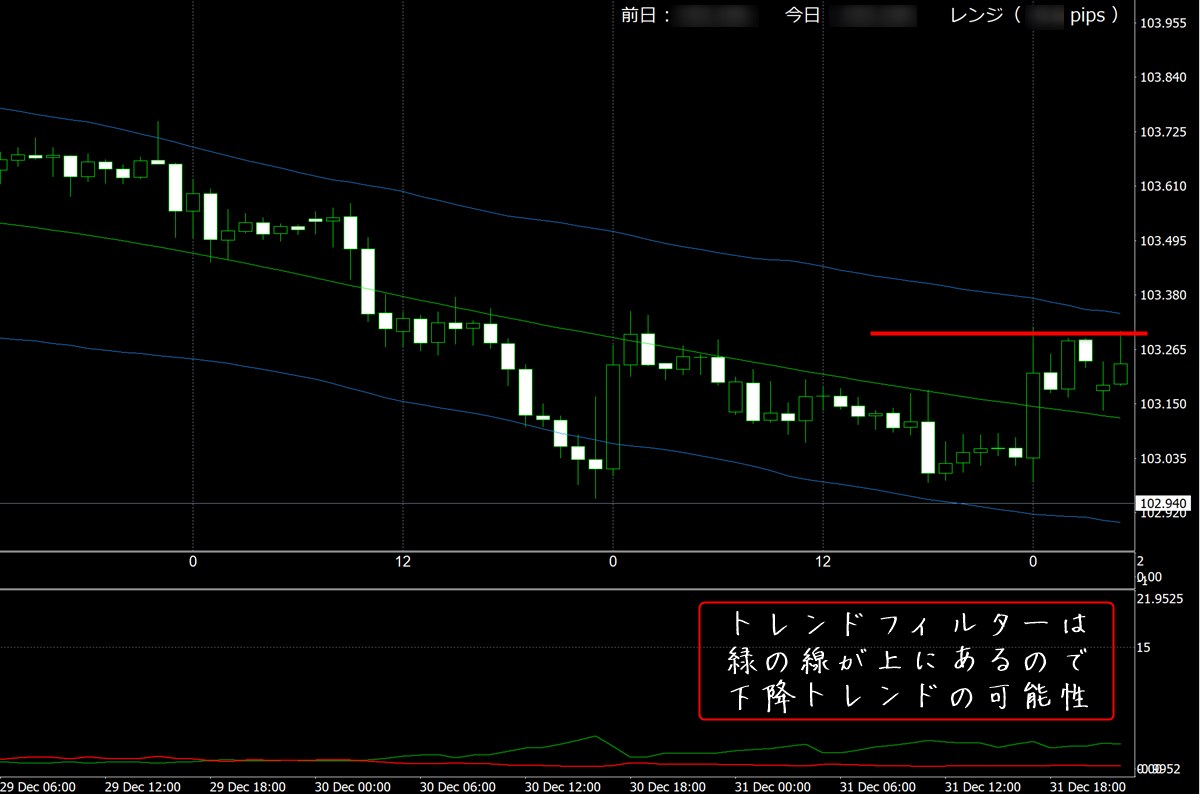
Task: Select the 103.265 price axis label
Action: 1162,350
